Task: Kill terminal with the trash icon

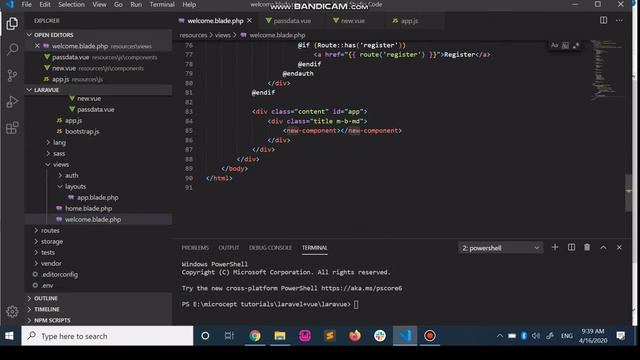Action: [x=587, y=247]
